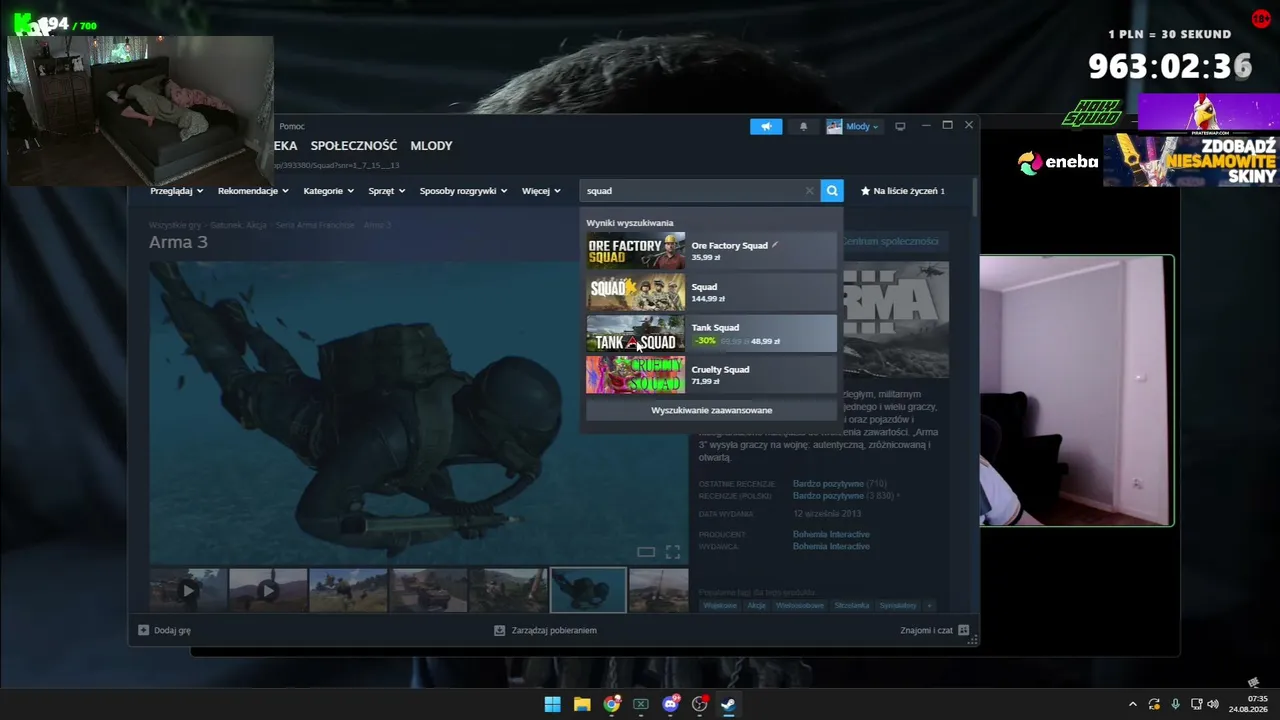Open fullscreen view of the Arma 3 screenshot

point(673,552)
